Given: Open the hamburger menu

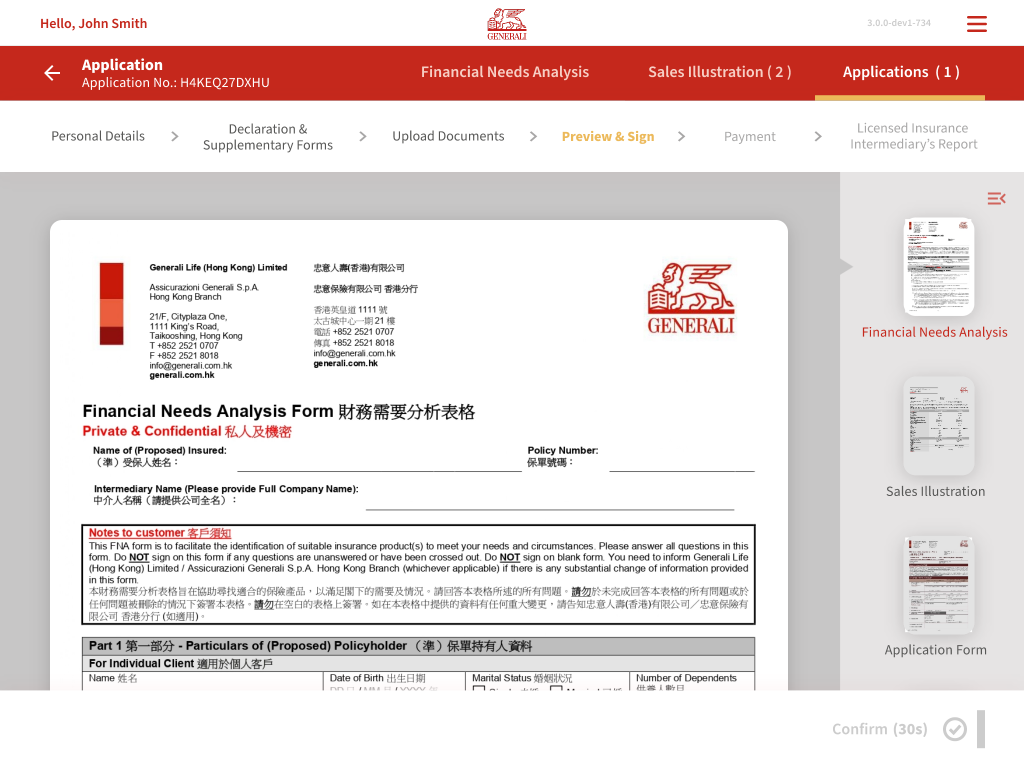Looking at the screenshot, I should click(x=977, y=24).
